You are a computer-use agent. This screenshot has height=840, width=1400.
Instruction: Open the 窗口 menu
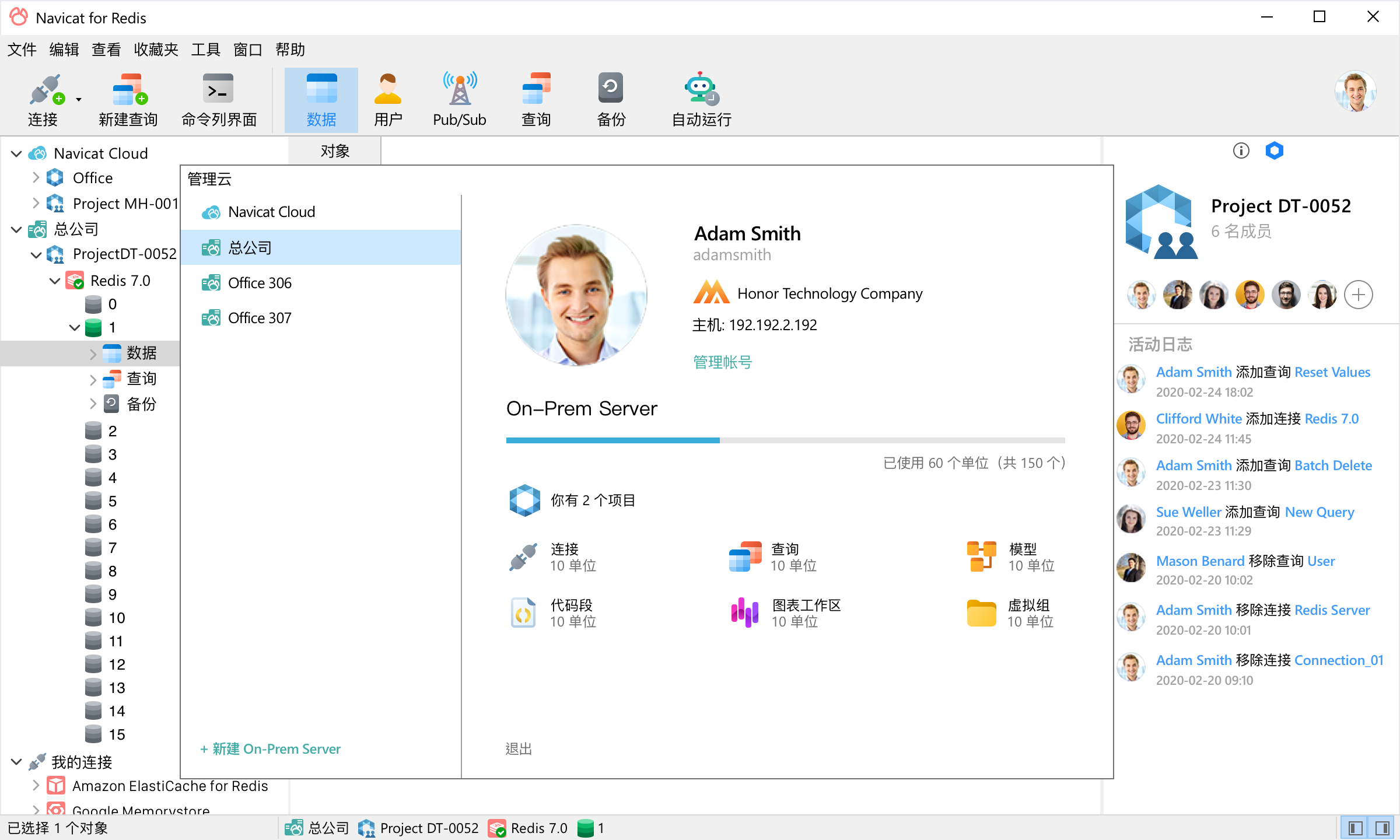pos(248,50)
